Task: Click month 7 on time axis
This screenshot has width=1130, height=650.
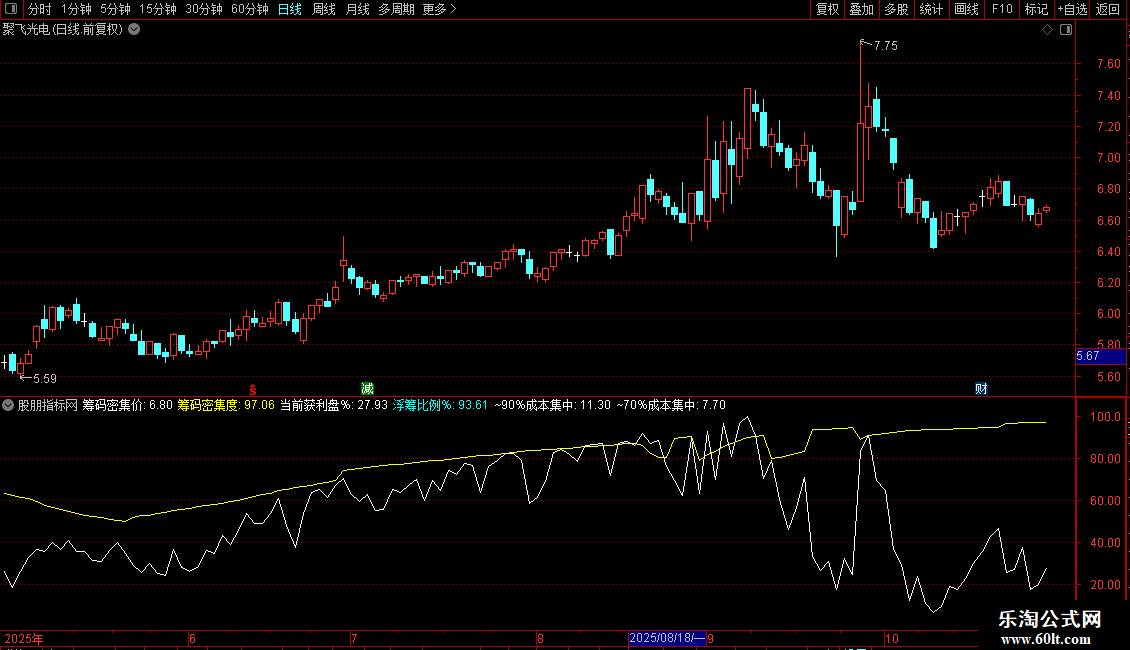Action: (354, 638)
